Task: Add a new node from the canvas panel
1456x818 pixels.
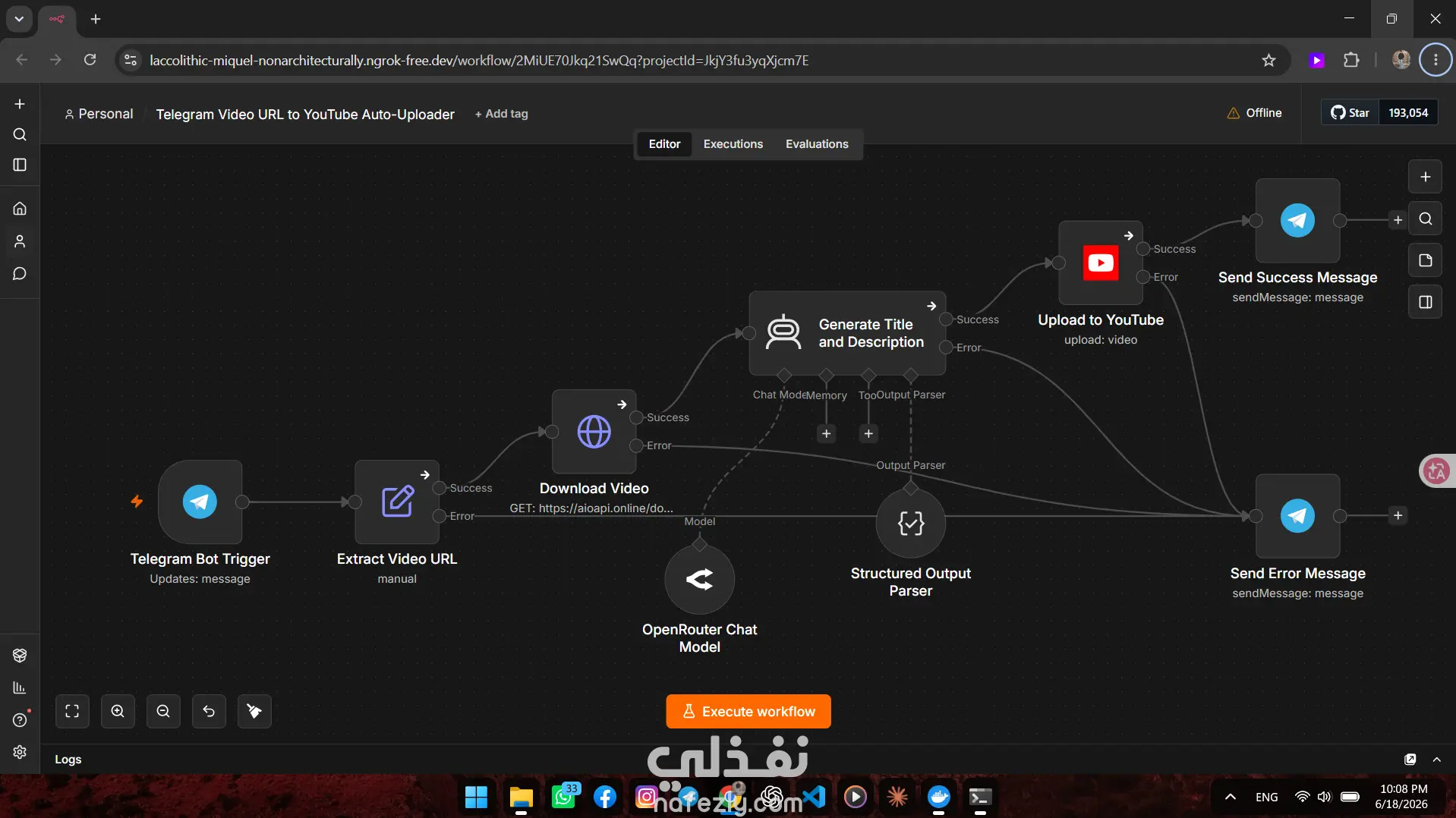Action: click(x=1425, y=177)
